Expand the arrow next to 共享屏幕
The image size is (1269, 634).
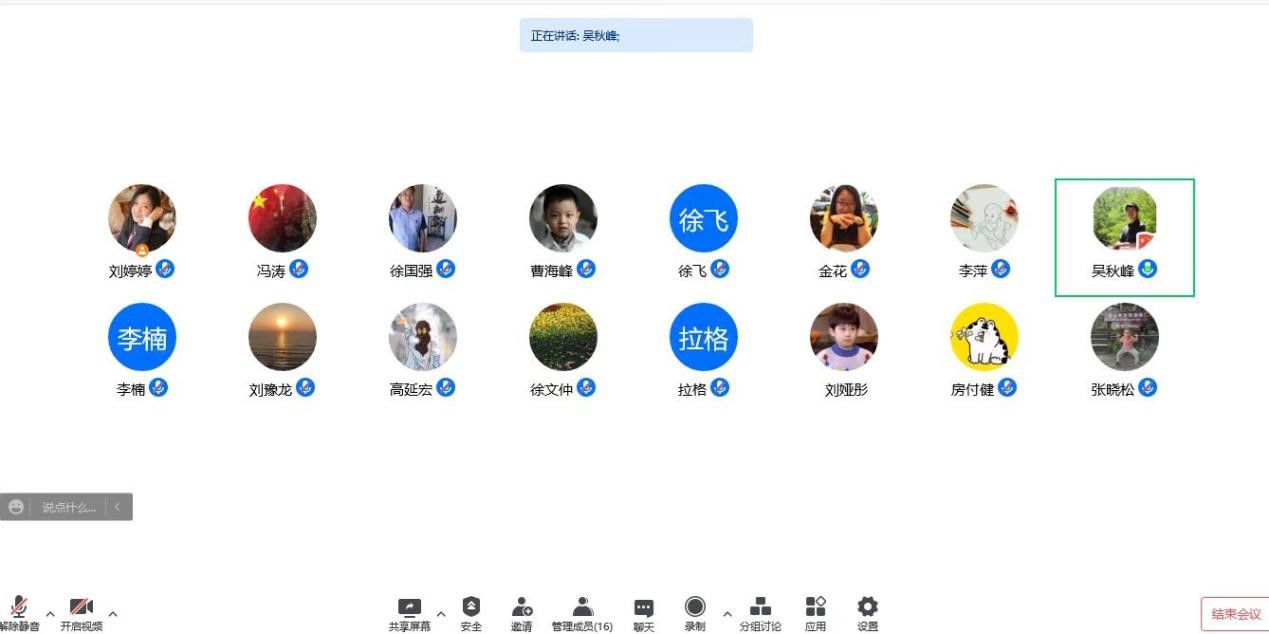(441, 613)
